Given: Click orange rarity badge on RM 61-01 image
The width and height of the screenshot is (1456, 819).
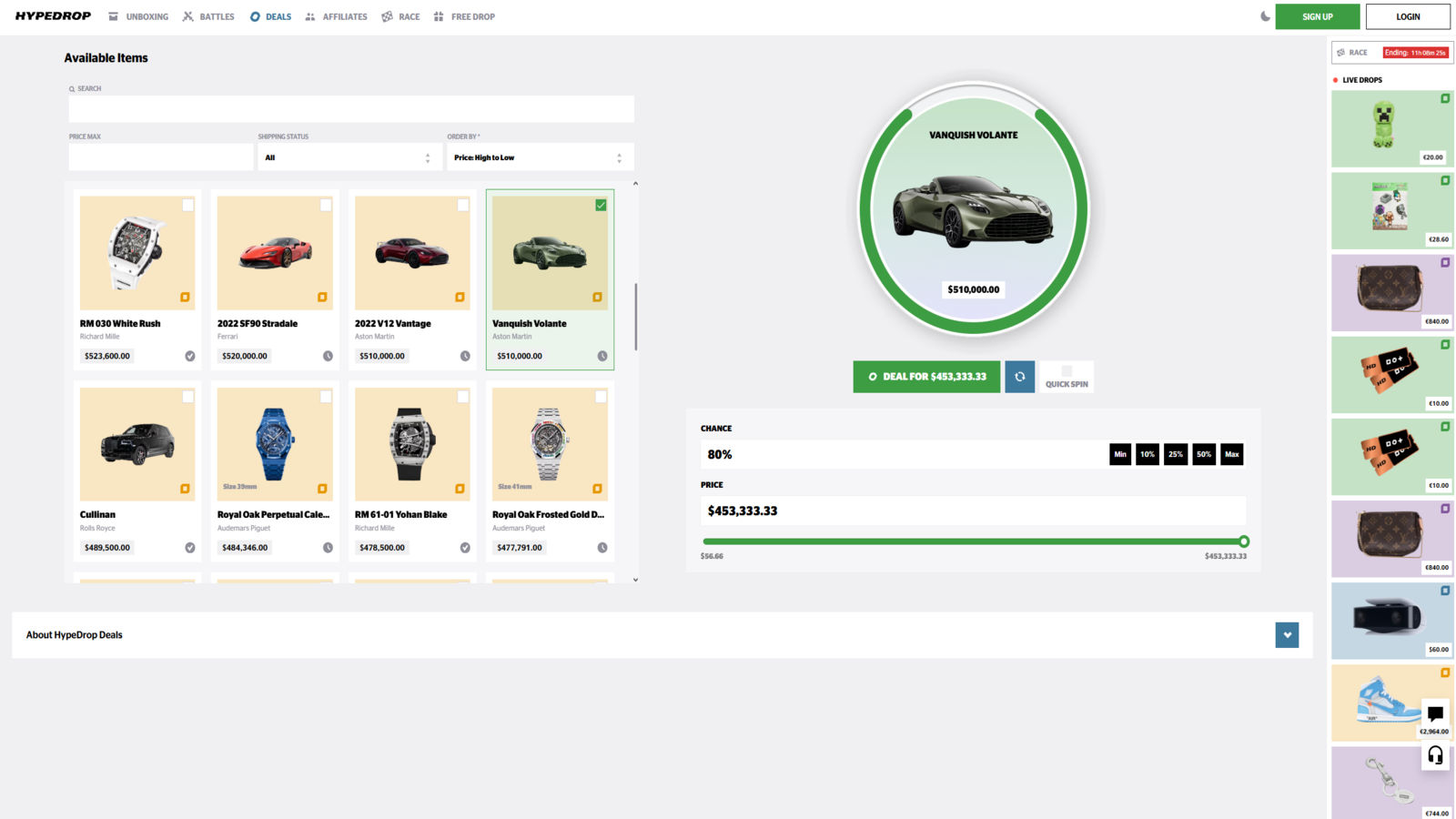Looking at the screenshot, I should point(460,489).
